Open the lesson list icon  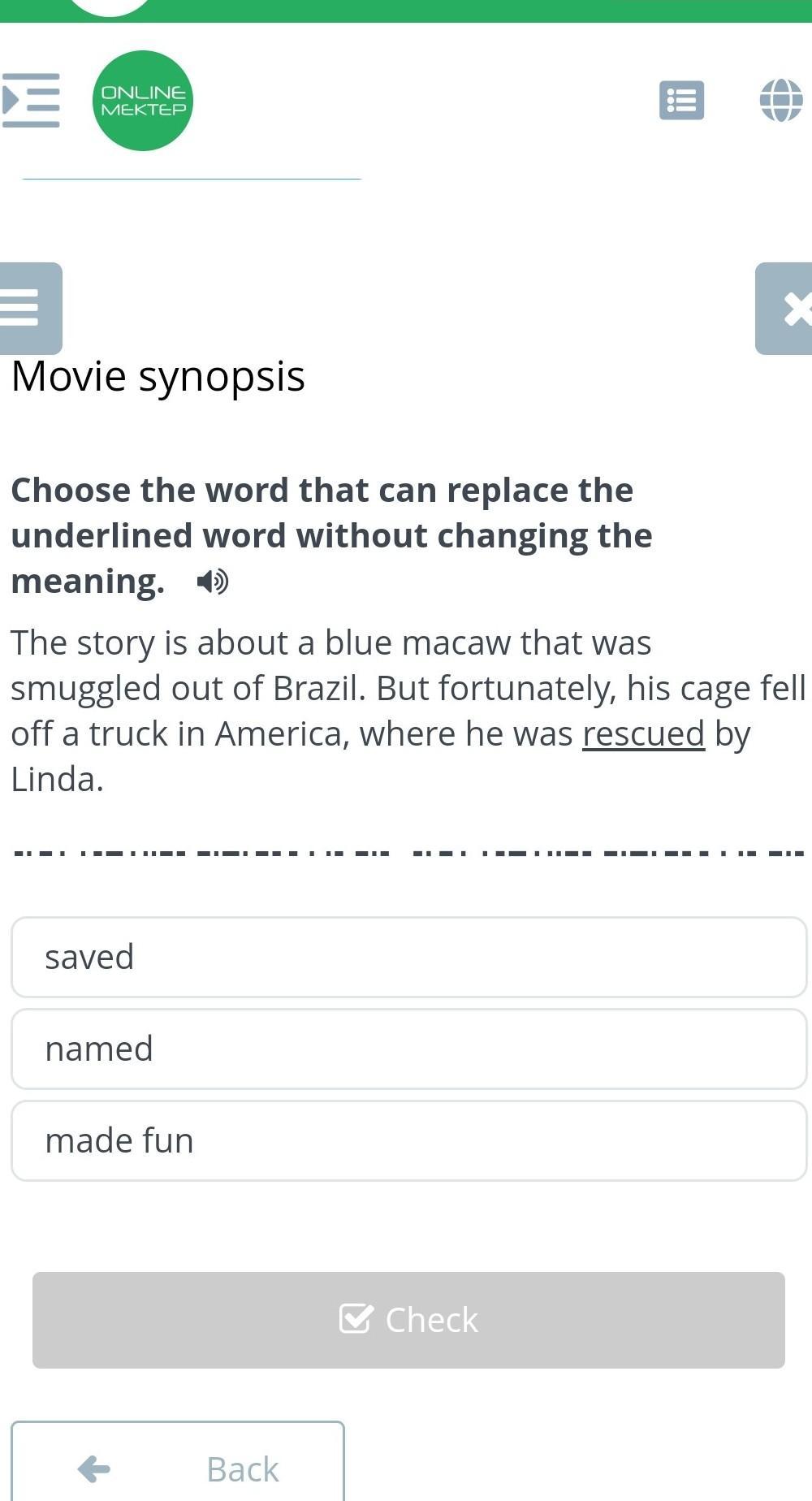pos(681,101)
